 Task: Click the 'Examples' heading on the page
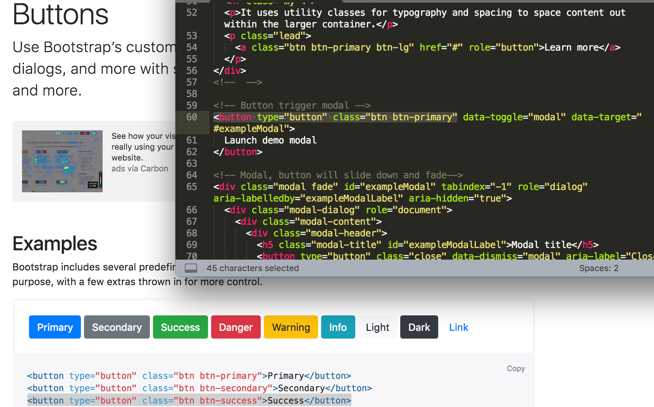point(55,244)
